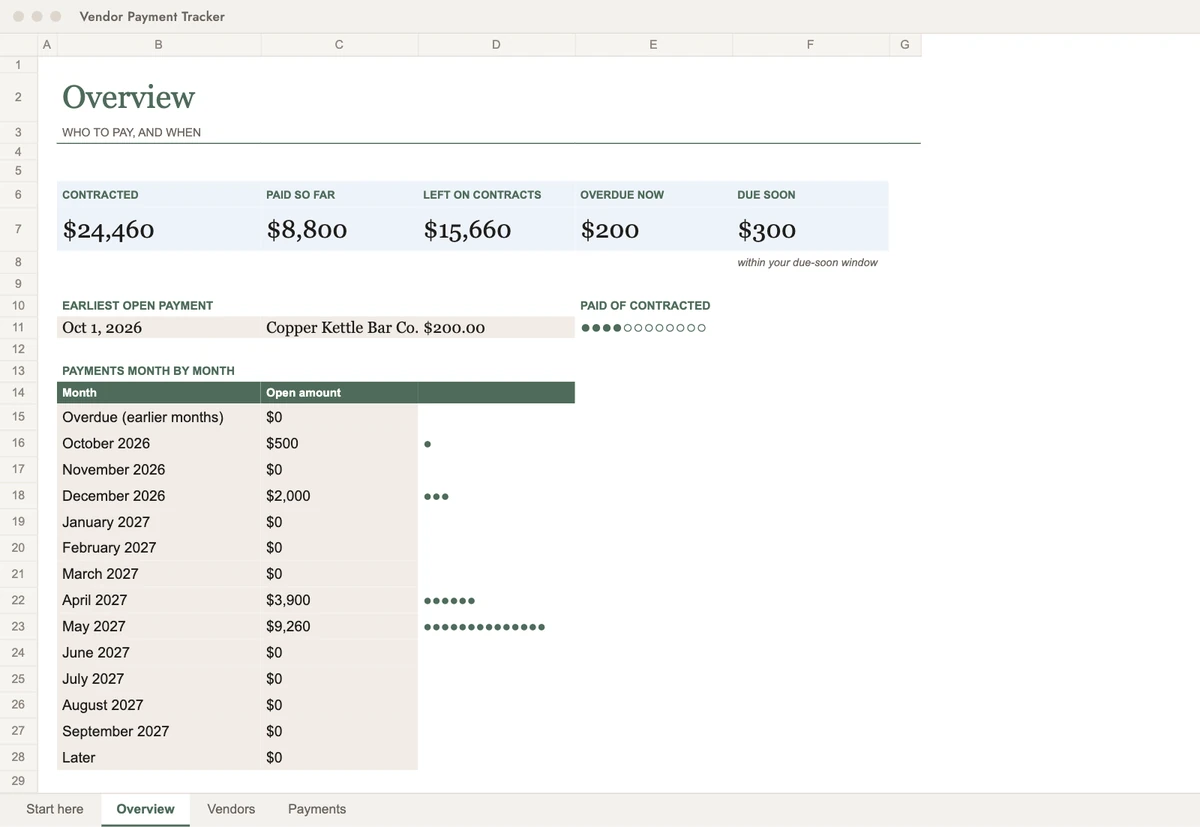Select the $9,260 May amount
This screenshot has height=827, width=1200.
coord(288,626)
